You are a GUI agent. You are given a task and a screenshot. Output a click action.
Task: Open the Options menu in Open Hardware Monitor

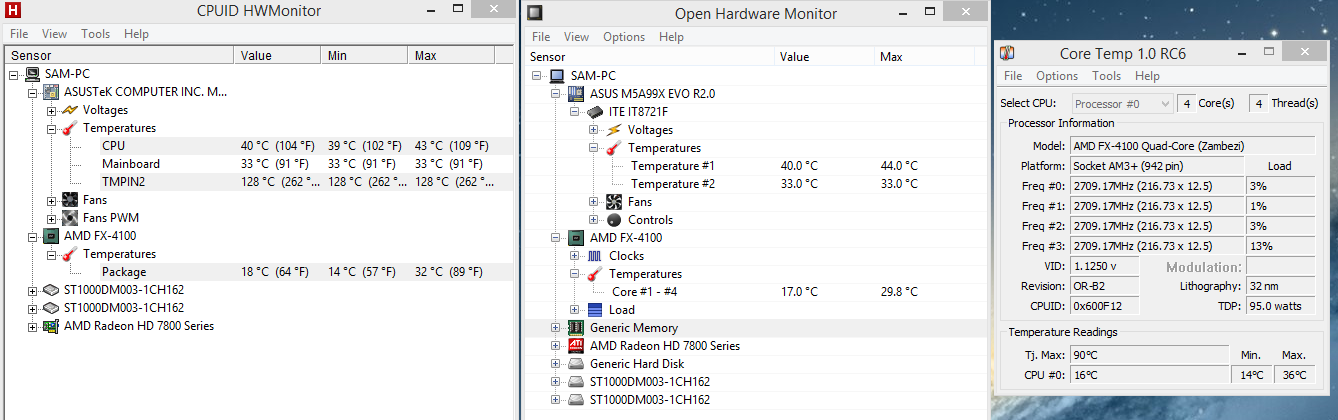[x=624, y=37]
